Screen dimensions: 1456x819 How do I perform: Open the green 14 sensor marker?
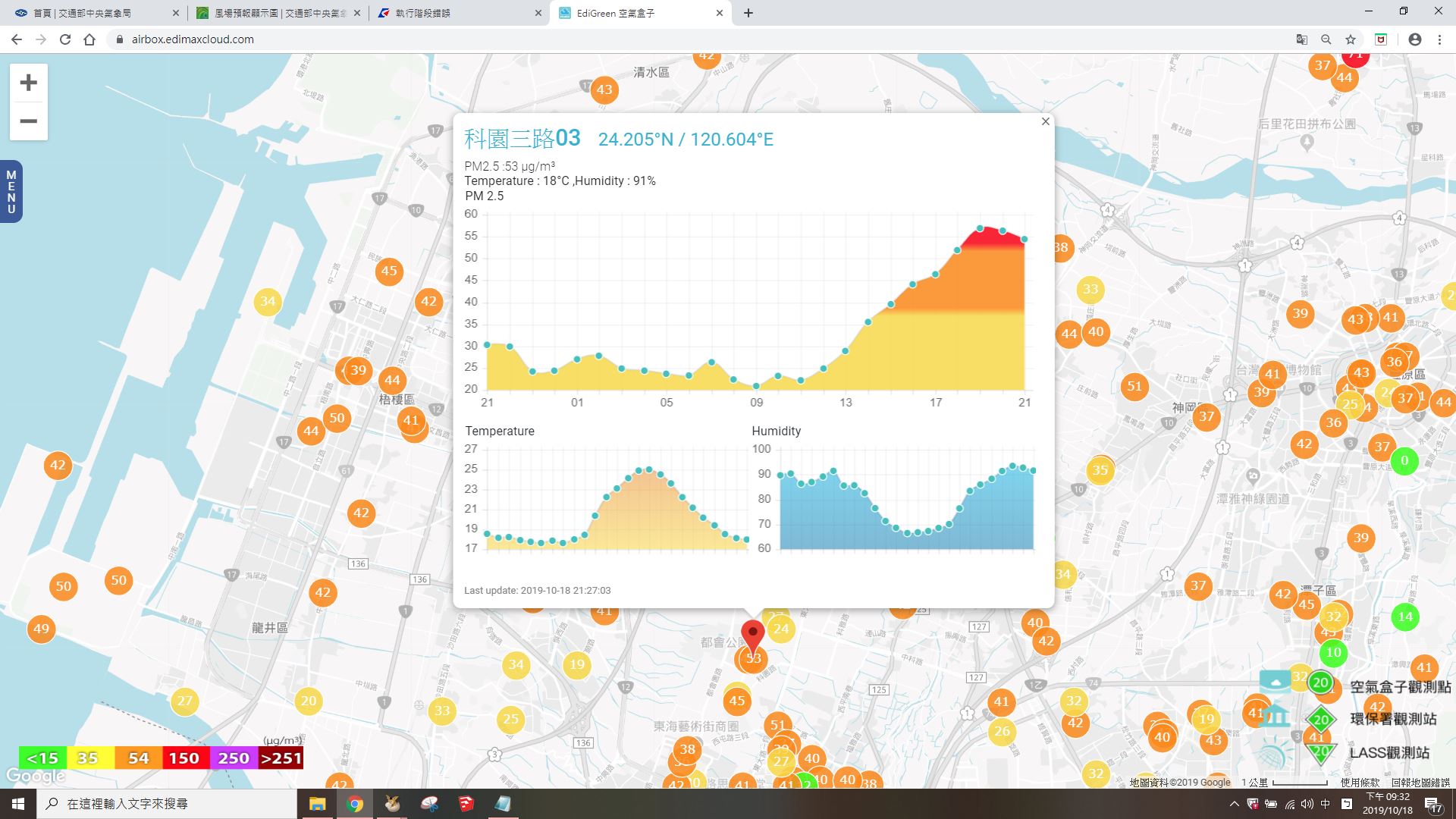click(x=1405, y=617)
